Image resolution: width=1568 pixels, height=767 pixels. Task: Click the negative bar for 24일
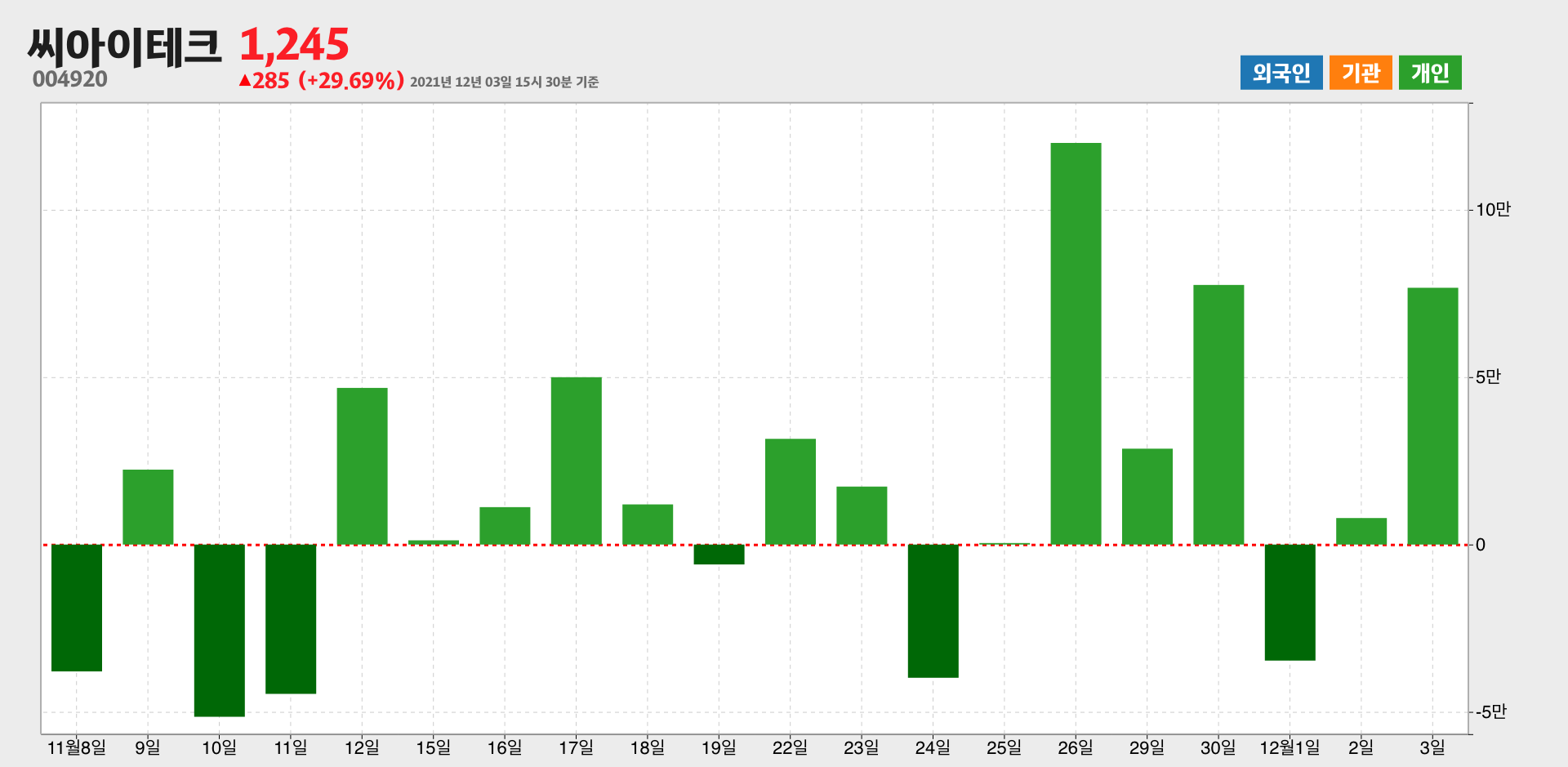click(x=933, y=611)
